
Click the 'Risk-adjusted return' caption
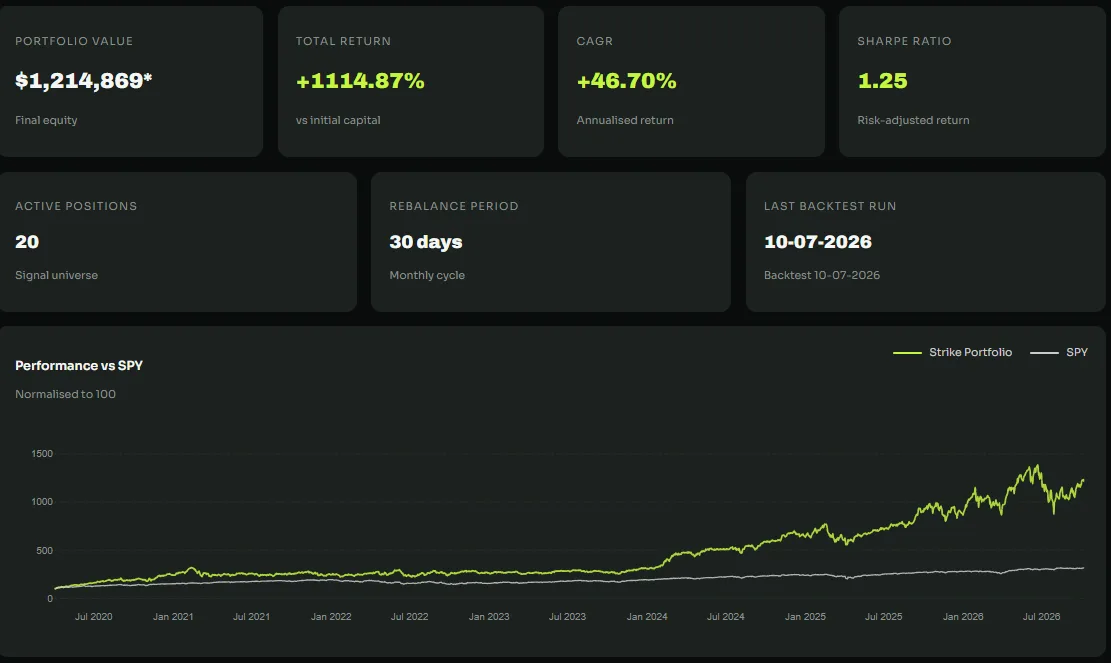click(x=913, y=120)
